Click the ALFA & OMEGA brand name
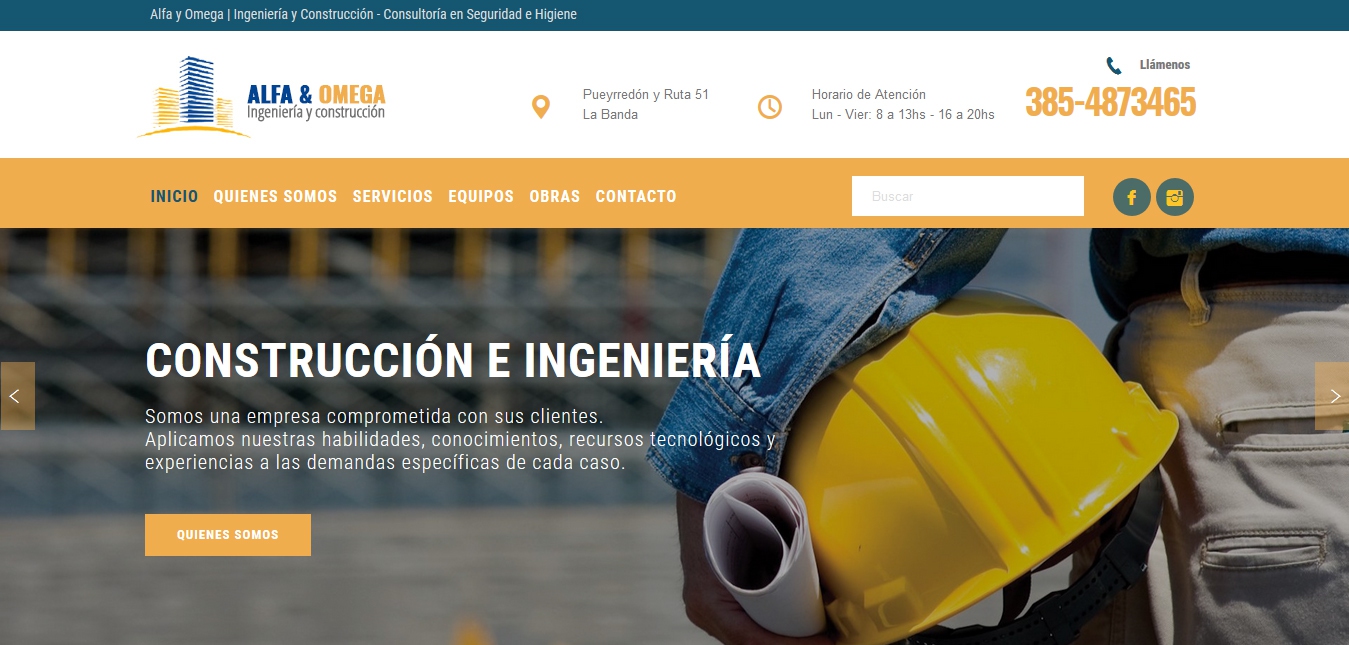Viewport: 1349px width, 645px height. pyautogui.click(x=316, y=94)
